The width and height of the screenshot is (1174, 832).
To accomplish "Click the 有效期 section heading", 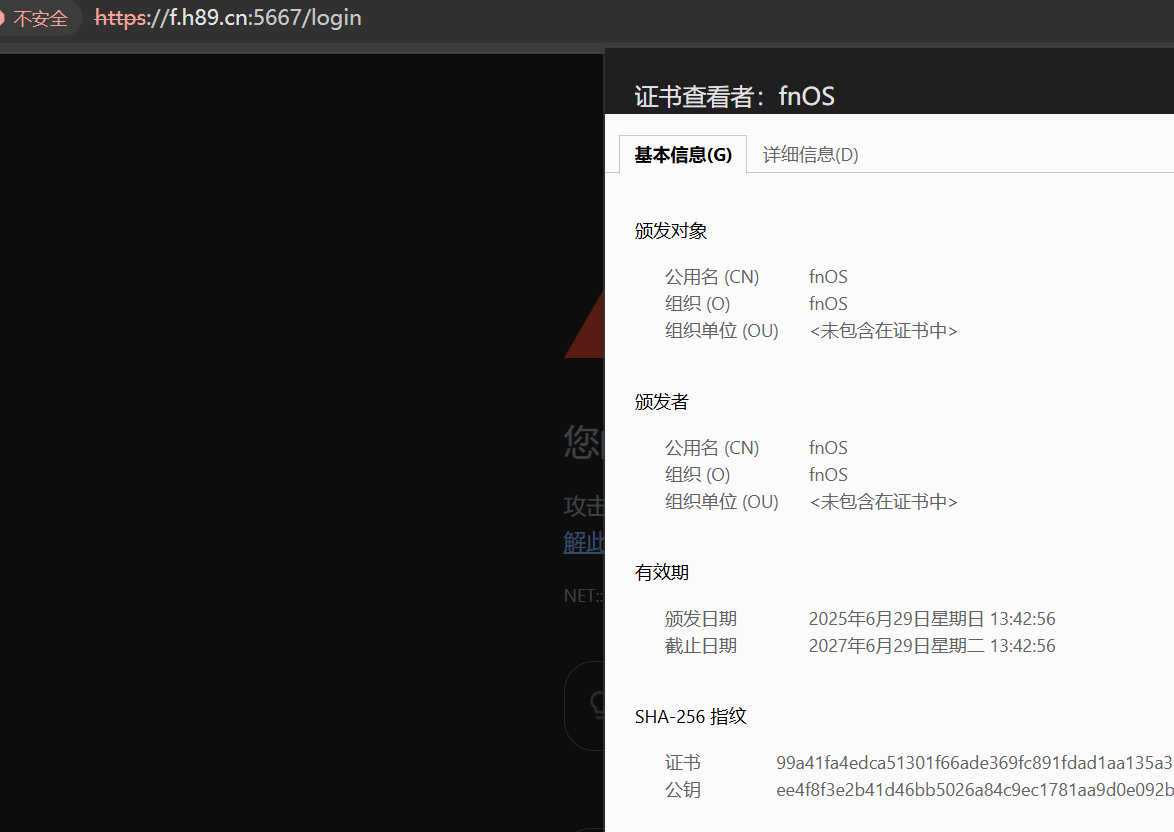I will click(x=661, y=572).
